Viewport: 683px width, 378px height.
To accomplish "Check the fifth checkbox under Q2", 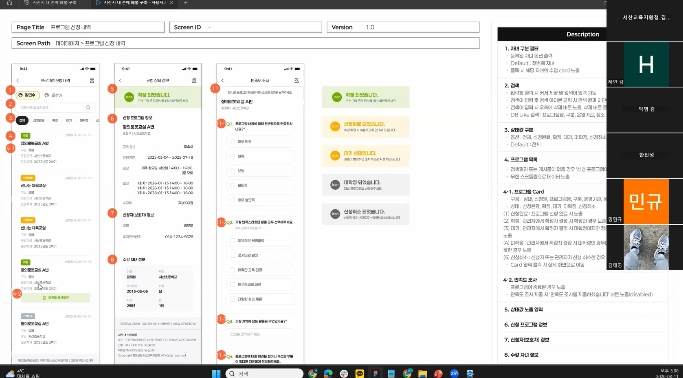I will coord(232,299).
